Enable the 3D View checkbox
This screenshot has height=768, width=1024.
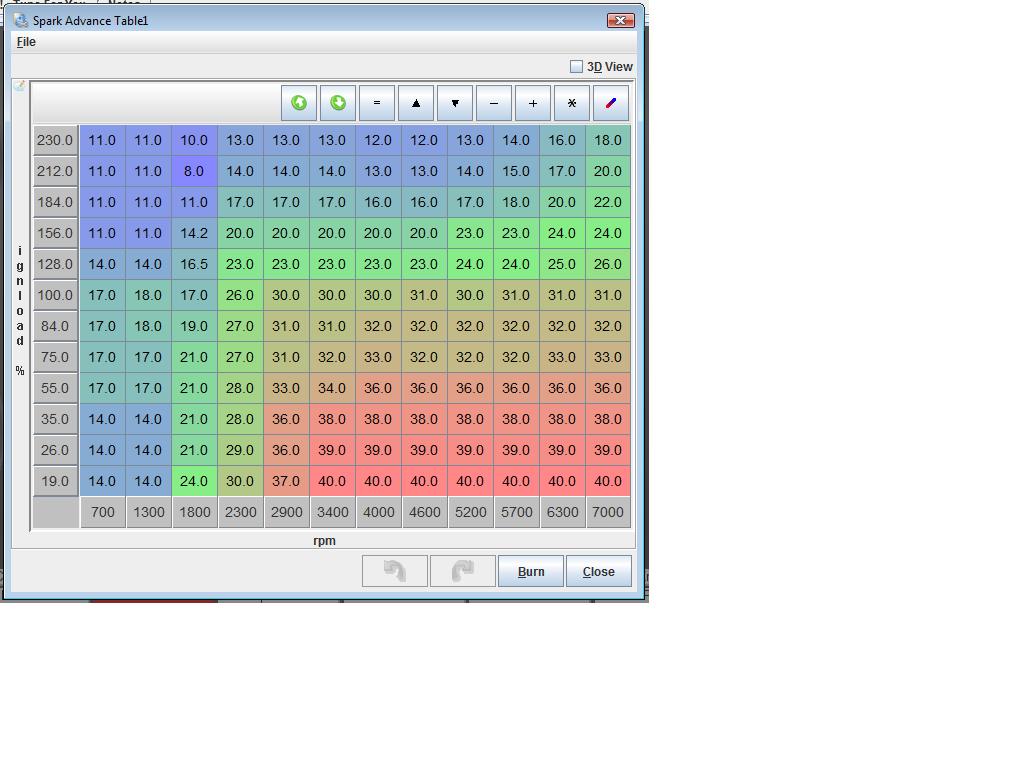pyautogui.click(x=576, y=67)
